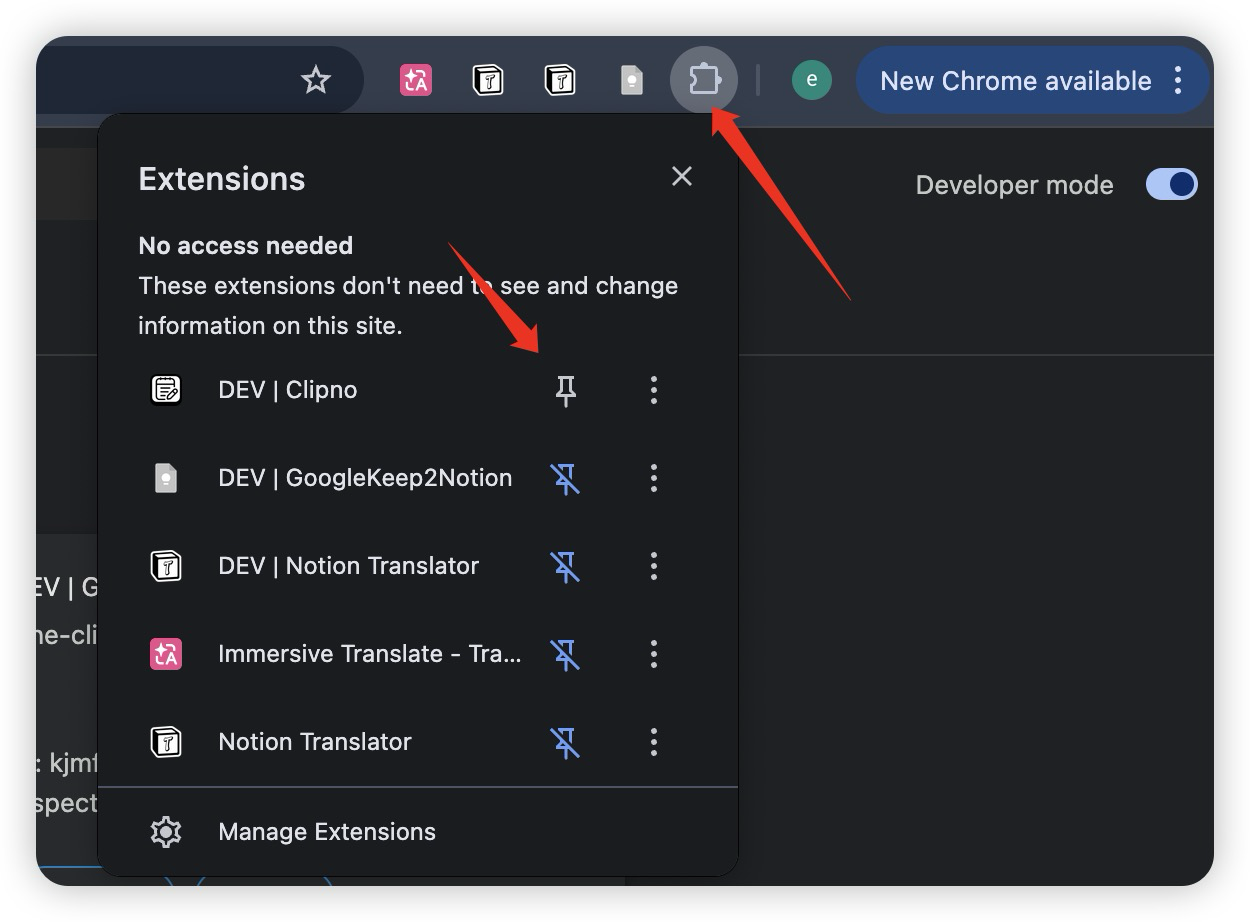
Task: Select the DEV | Clipno list entry
Action: 288,390
